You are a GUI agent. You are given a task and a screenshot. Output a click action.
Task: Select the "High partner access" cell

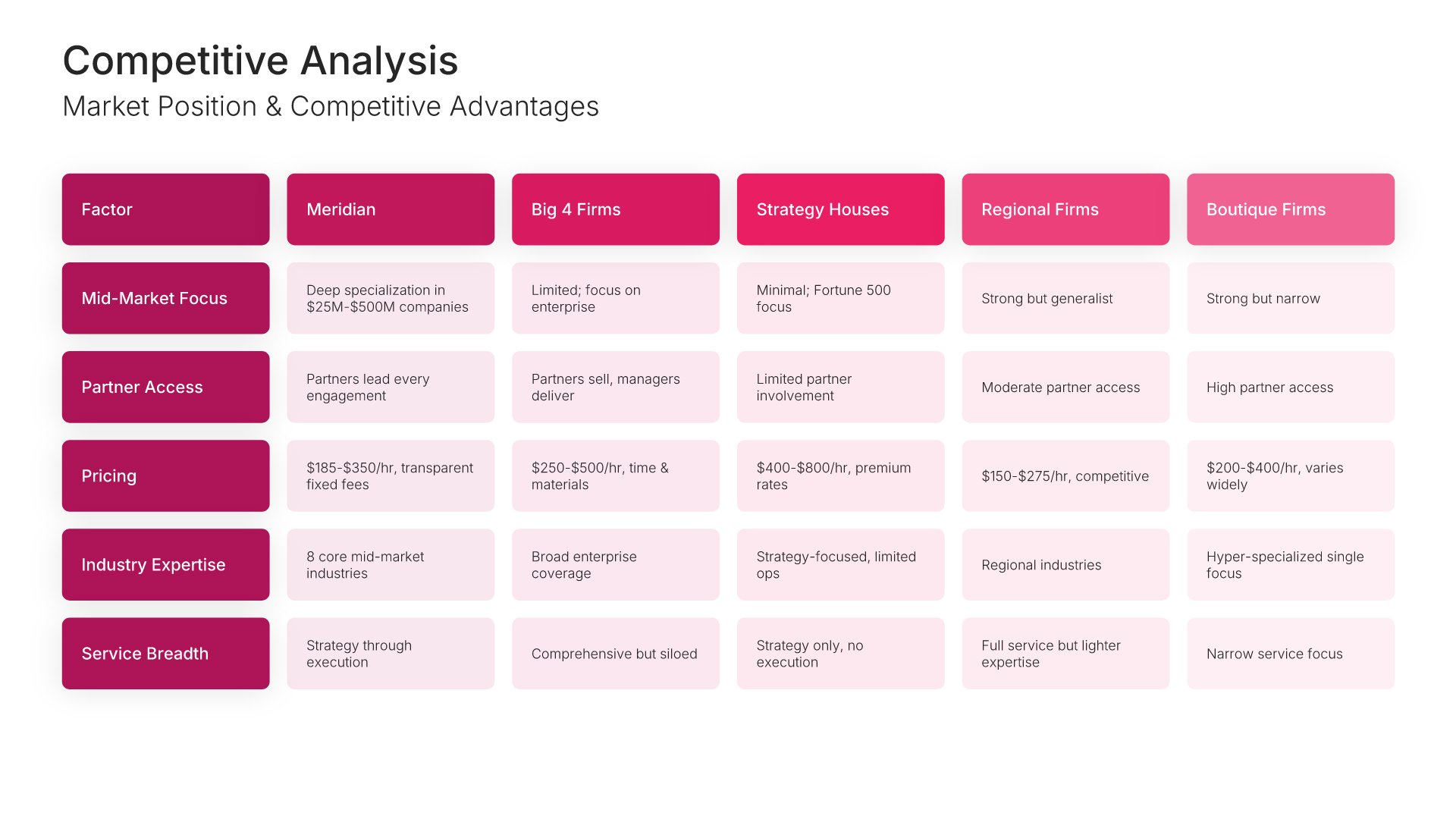pyautogui.click(x=1290, y=387)
